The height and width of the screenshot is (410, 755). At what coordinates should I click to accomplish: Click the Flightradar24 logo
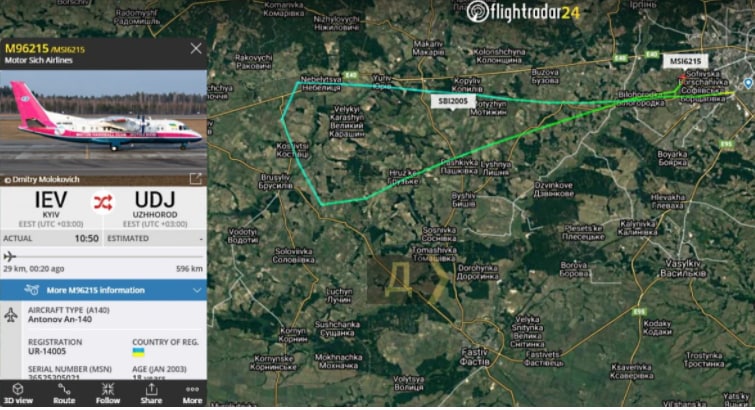[523, 11]
